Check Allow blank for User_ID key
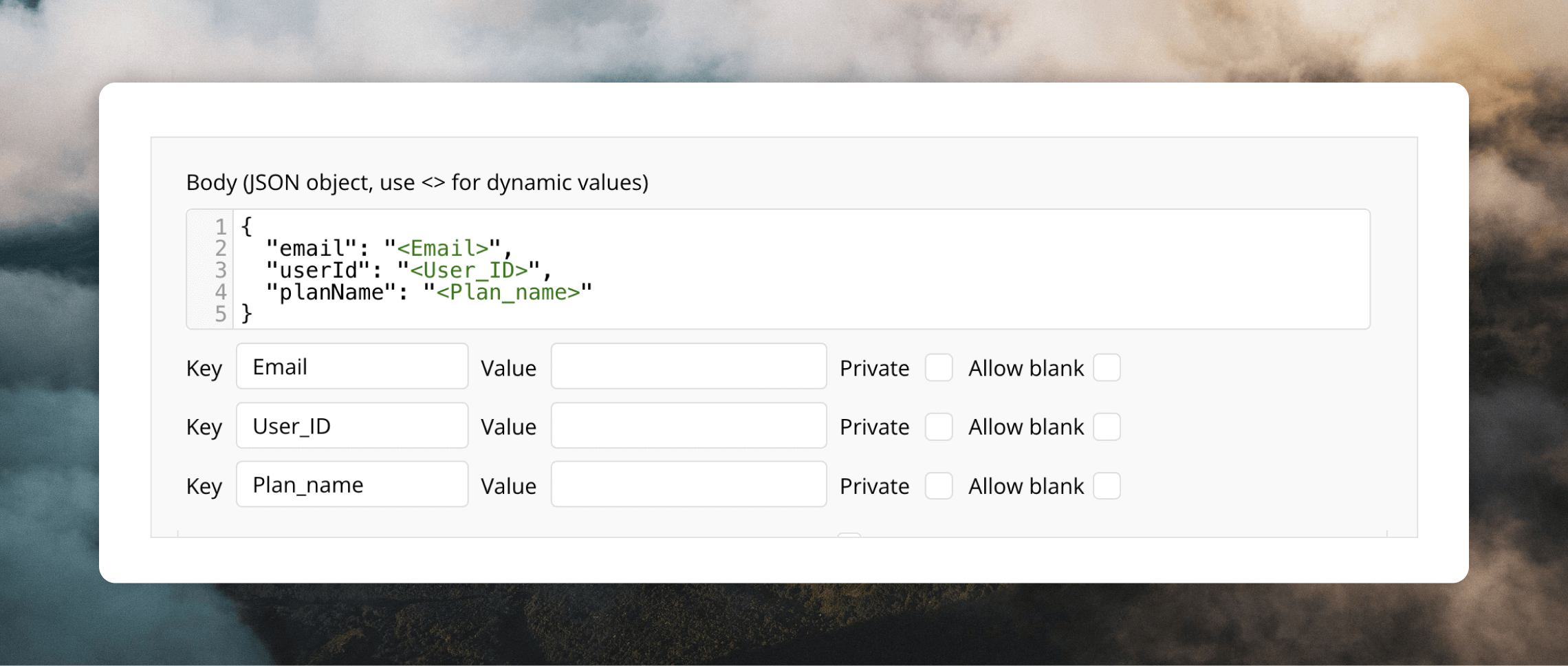This screenshot has height=666, width=1568. pyautogui.click(x=1107, y=427)
